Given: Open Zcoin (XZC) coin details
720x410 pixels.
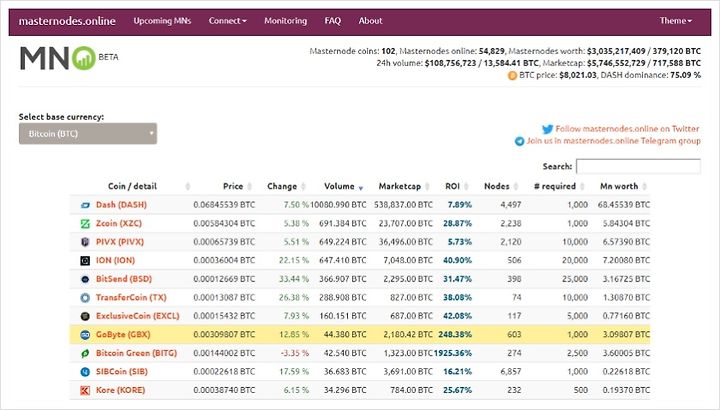Looking at the screenshot, I should coord(119,223).
